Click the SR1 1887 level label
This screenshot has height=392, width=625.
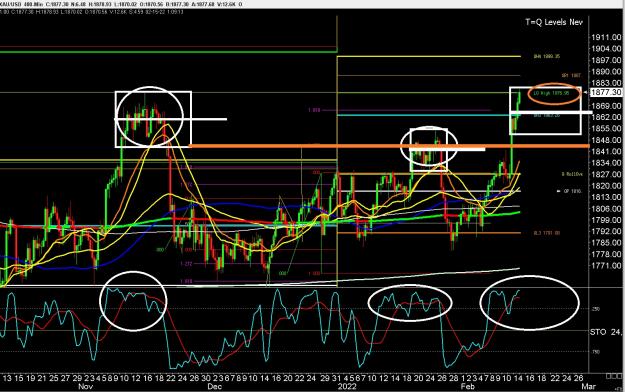[571, 75]
